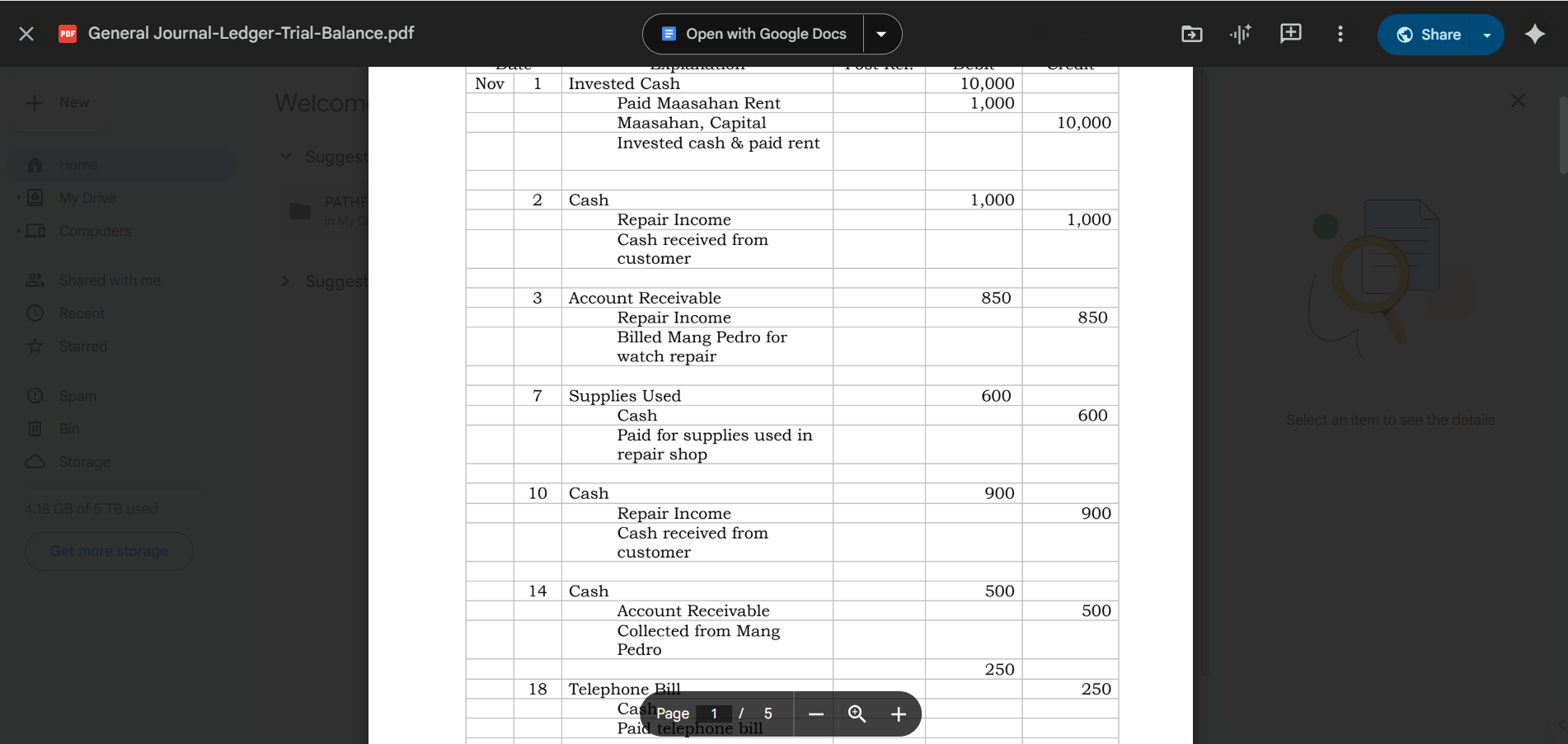Click the page number field showing 1
This screenshot has width=1568, height=744.
pos(714,713)
